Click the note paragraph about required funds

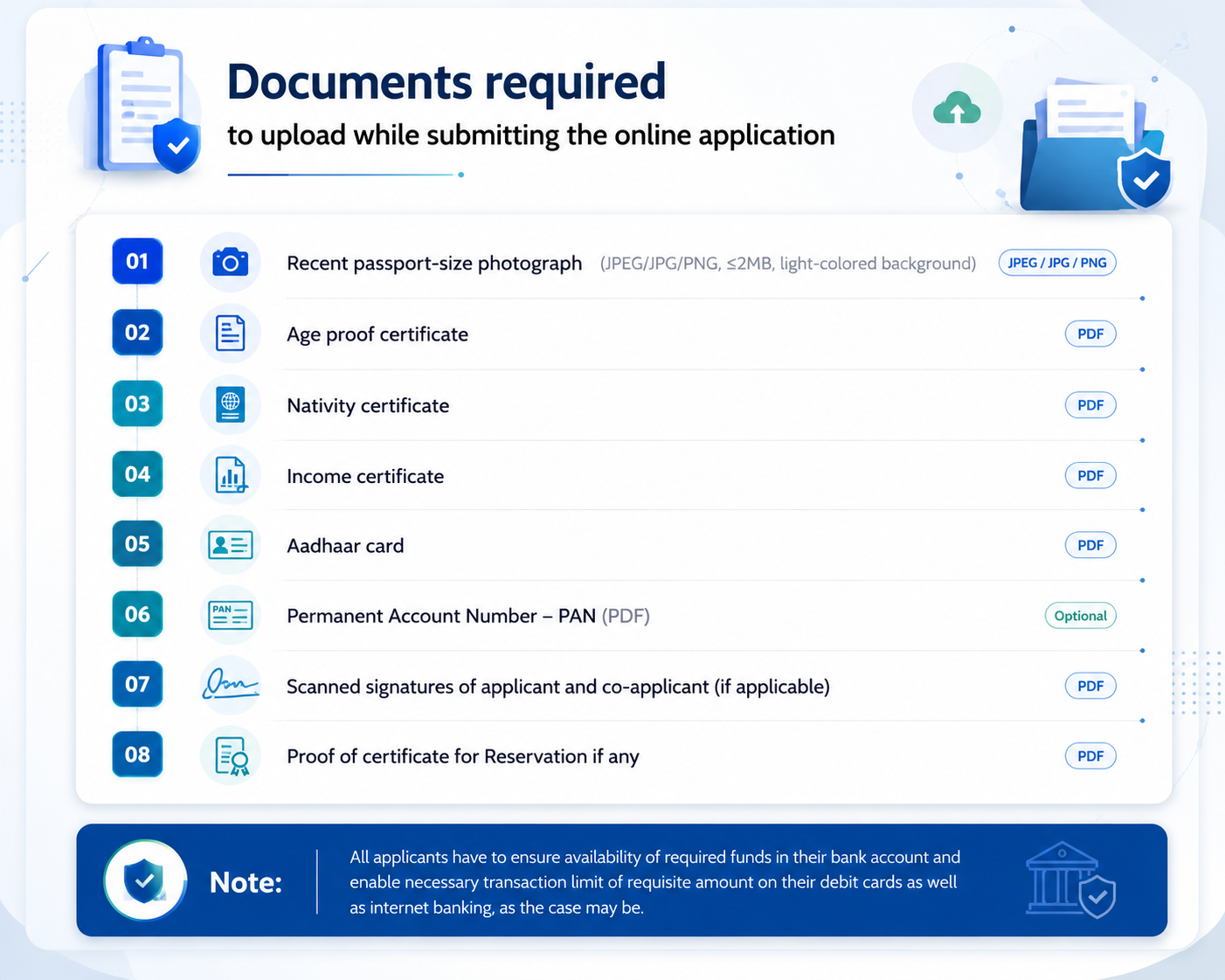[655, 882]
